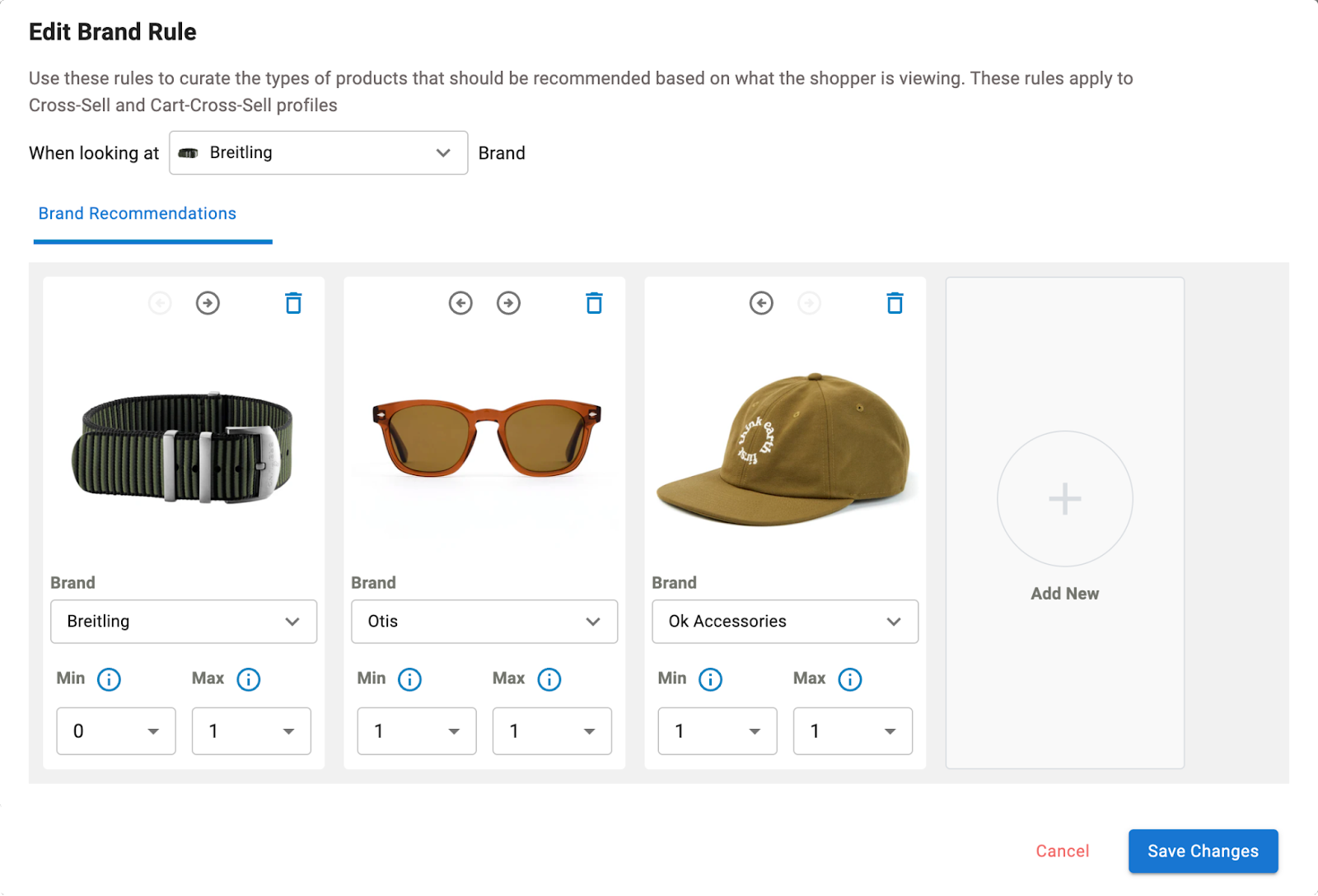Move the Ok Accessories card left

pos(761,303)
